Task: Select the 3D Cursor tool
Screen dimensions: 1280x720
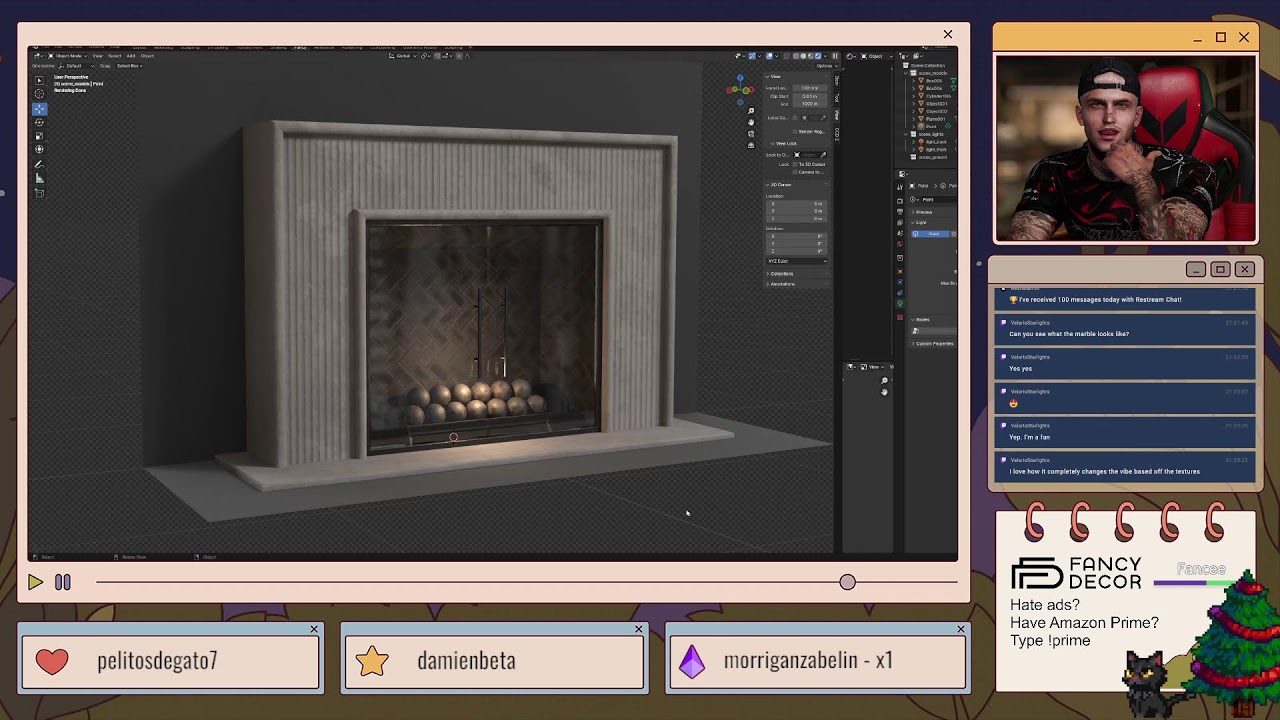Action: 40,94
